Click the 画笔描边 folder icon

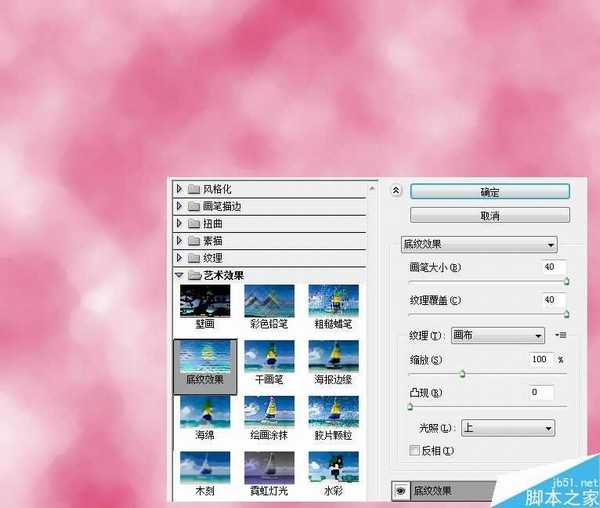pos(194,206)
